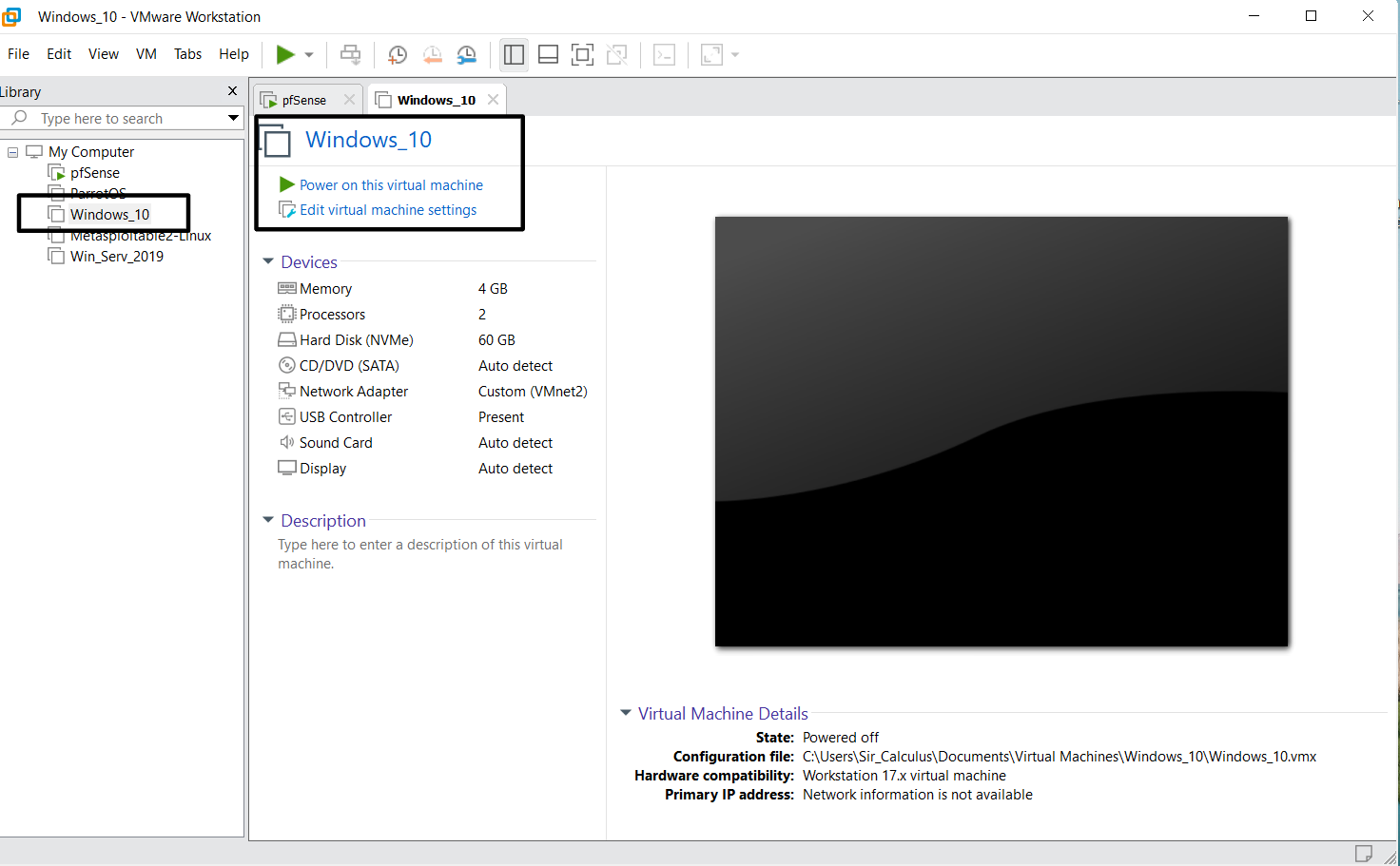
Task: Open USB Controller device settings
Action: (345, 417)
